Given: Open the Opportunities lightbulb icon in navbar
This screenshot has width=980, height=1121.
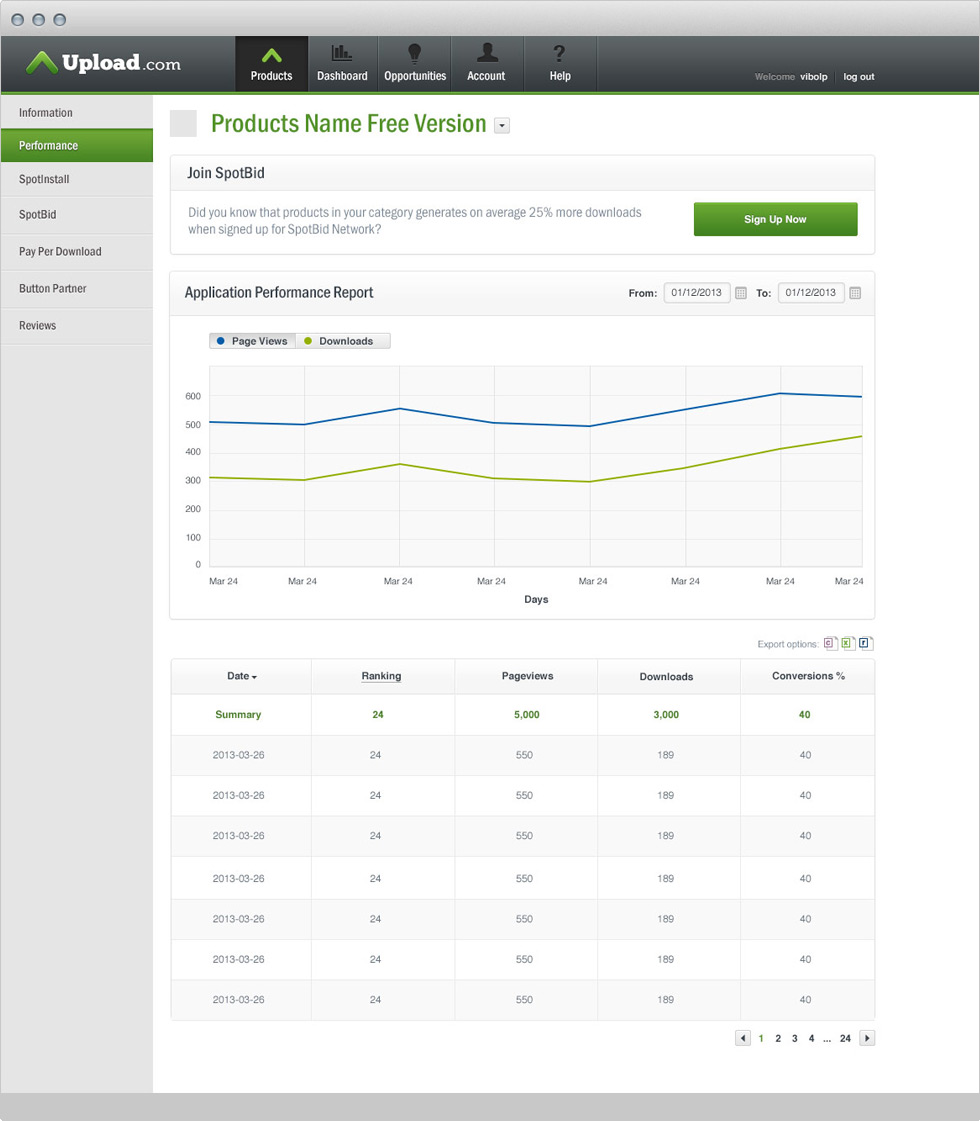Looking at the screenshot, I should pyautogui.click(x=415, y=54).
